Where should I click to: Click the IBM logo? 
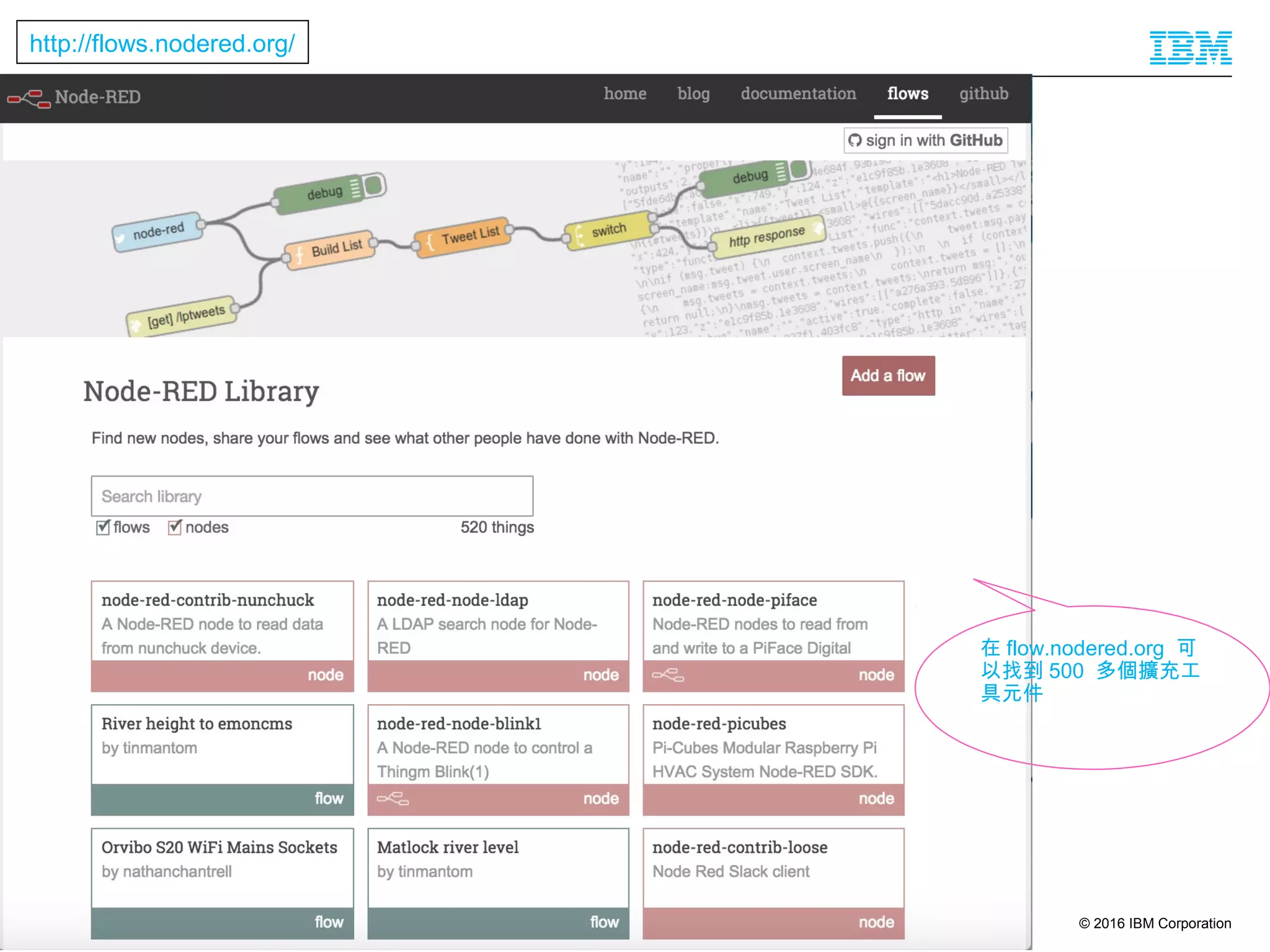click(1191, 48)
